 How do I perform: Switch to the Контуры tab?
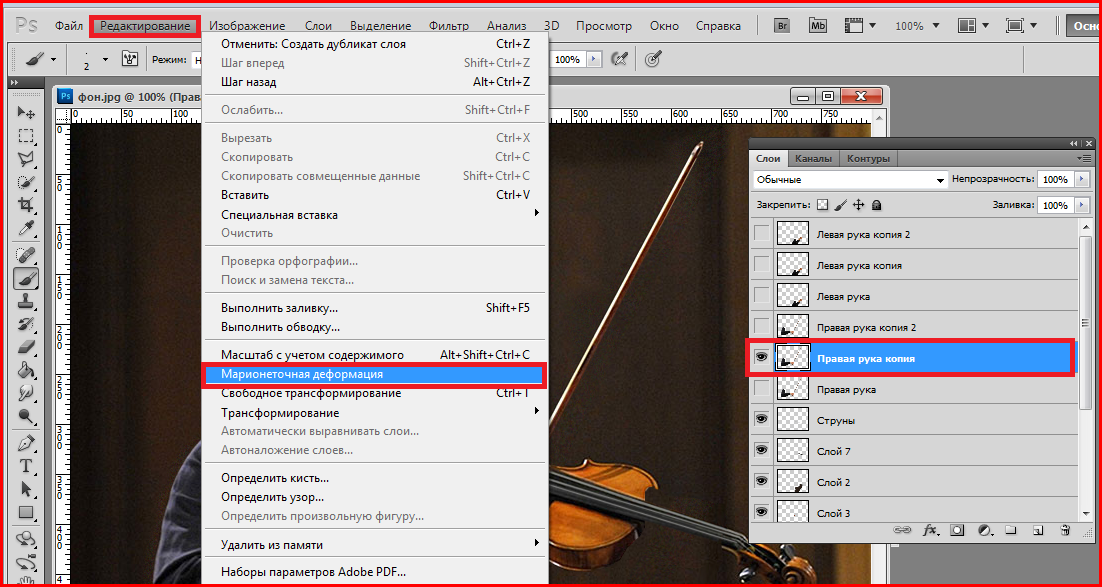[868, 158]
